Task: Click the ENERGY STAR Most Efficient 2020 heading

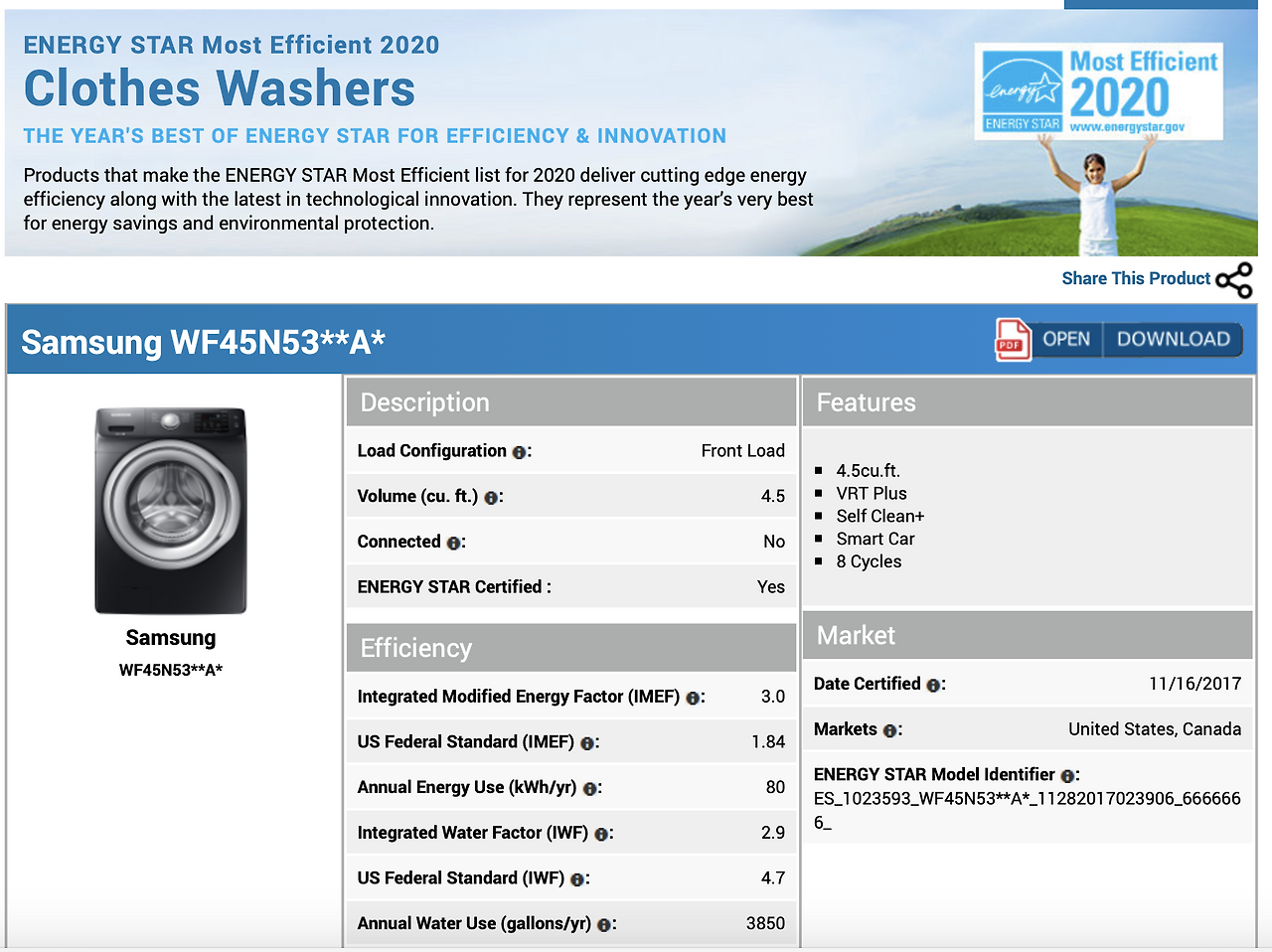Action: tap(232, 45)
